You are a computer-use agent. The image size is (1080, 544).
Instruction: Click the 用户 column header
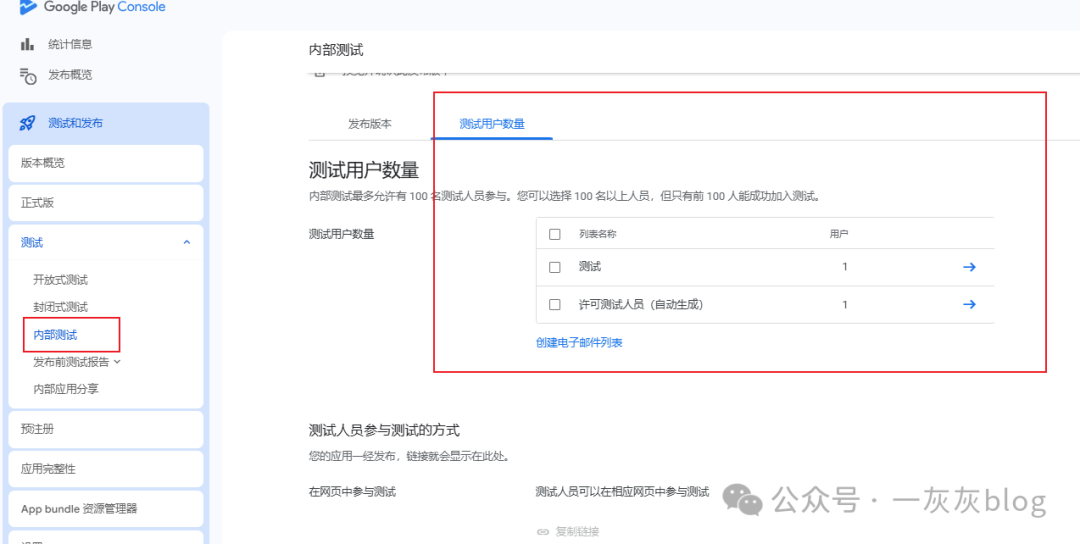click(838, 234)
